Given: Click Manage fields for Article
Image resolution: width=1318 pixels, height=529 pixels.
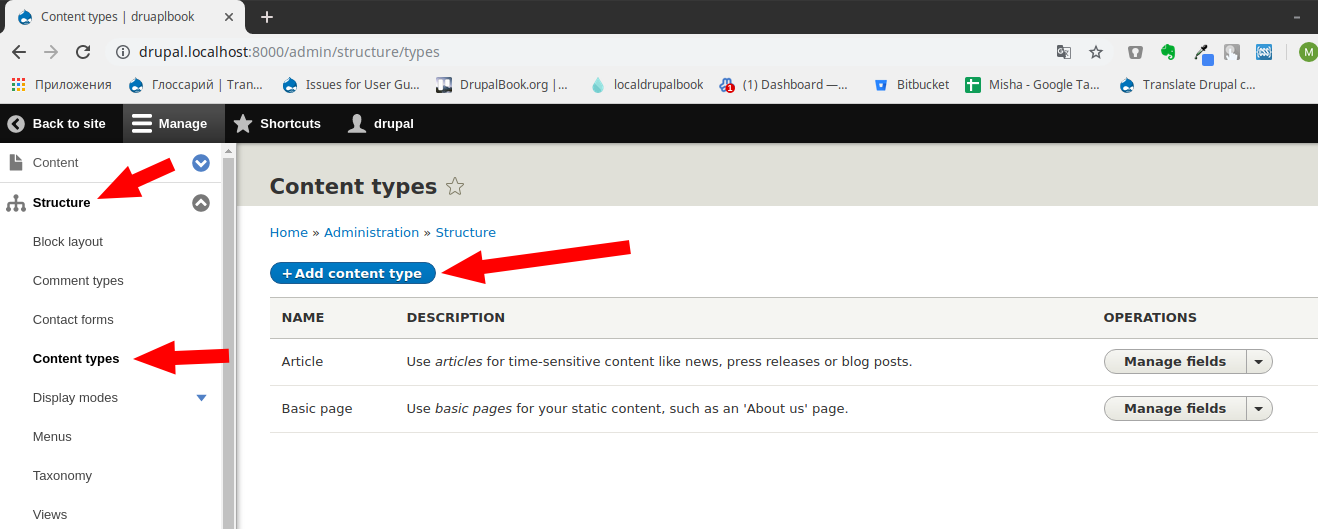Looking at the screenshot, I should coord(1175,361).
